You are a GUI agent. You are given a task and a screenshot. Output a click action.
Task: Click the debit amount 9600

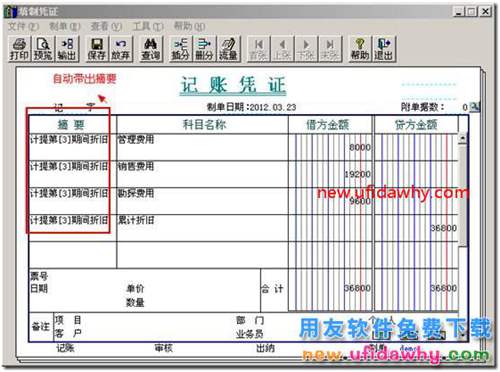(360, 201)
